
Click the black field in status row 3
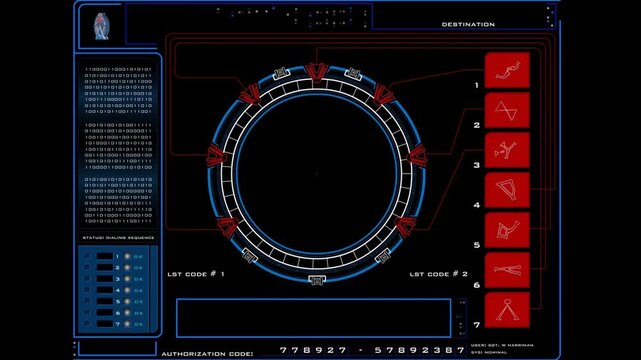[105, 279]
